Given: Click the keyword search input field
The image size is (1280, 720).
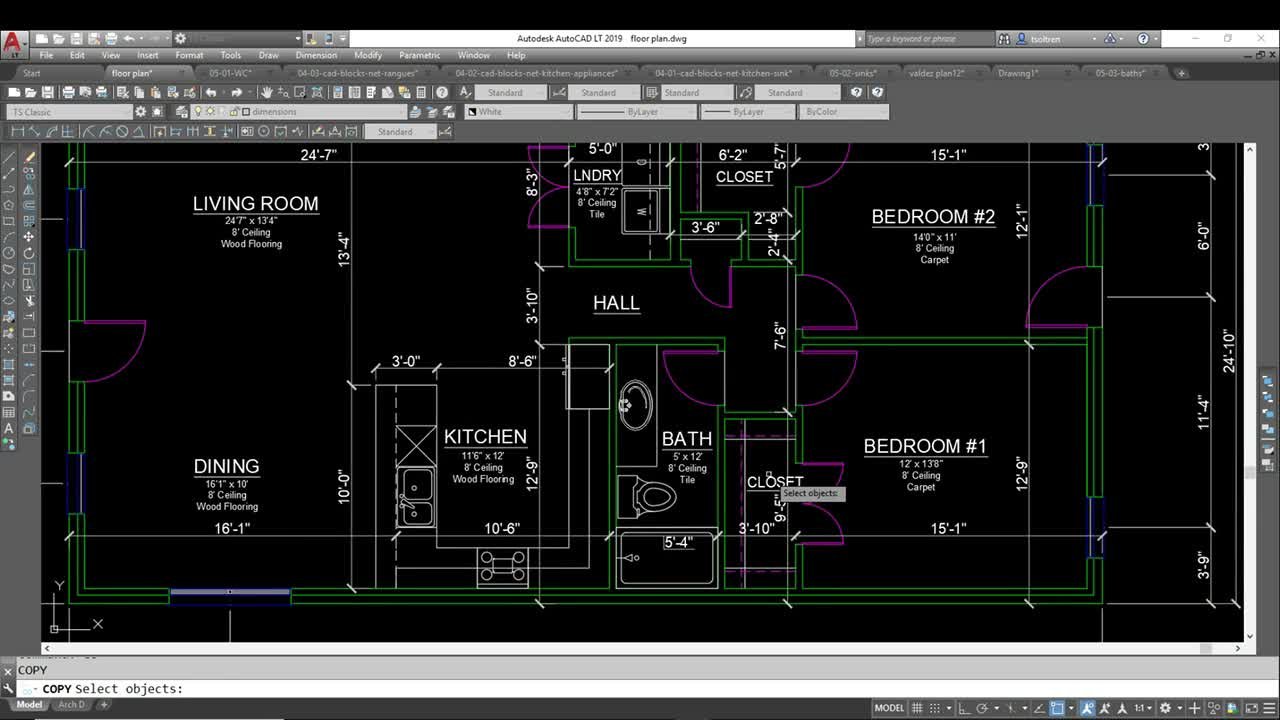Looking at the screenshot, I should [925, 39].
